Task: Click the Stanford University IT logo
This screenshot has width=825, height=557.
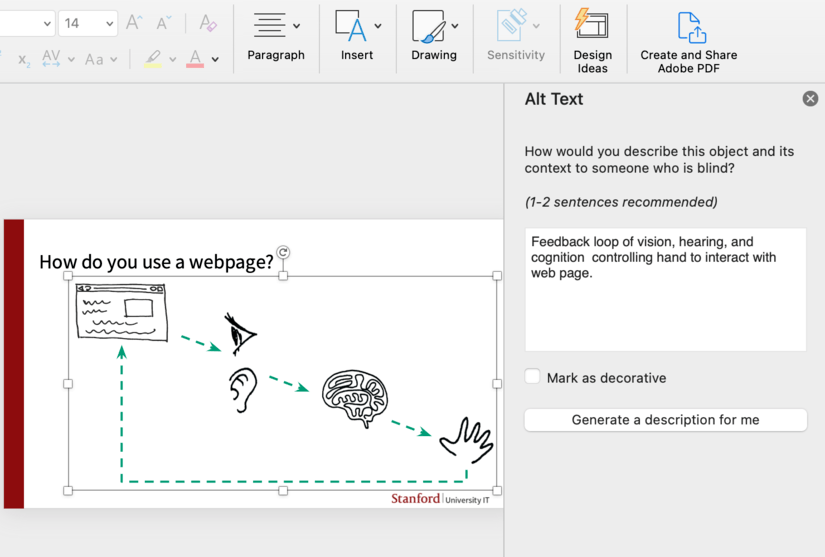Action: [440, 499]
